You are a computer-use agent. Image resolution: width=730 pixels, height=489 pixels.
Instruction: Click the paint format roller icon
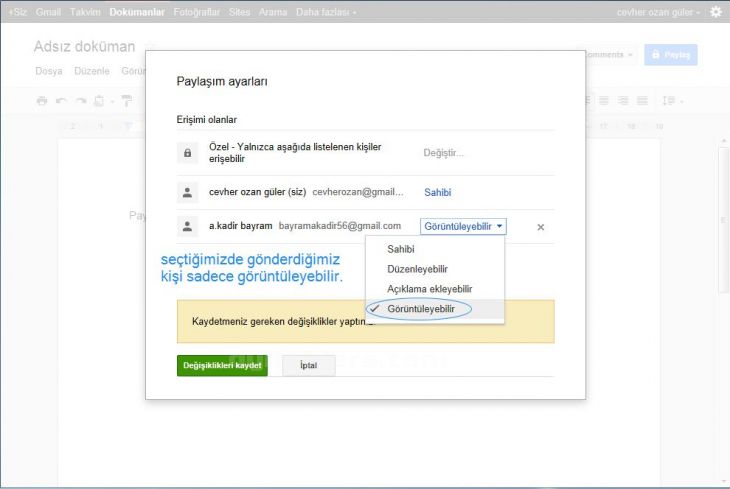click(x=128, y=101)
